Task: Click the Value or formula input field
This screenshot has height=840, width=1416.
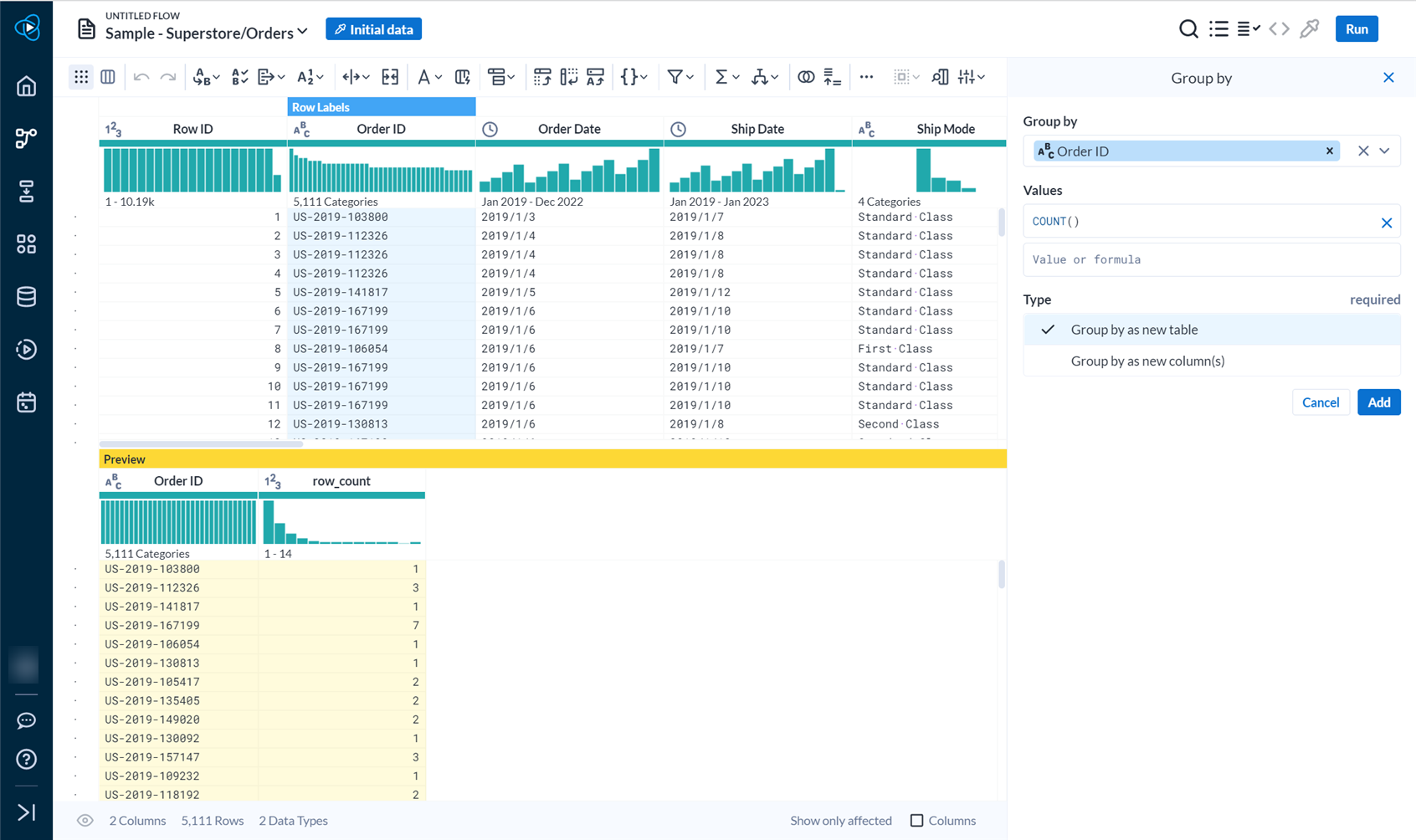Action: (x=1211, y=259)
